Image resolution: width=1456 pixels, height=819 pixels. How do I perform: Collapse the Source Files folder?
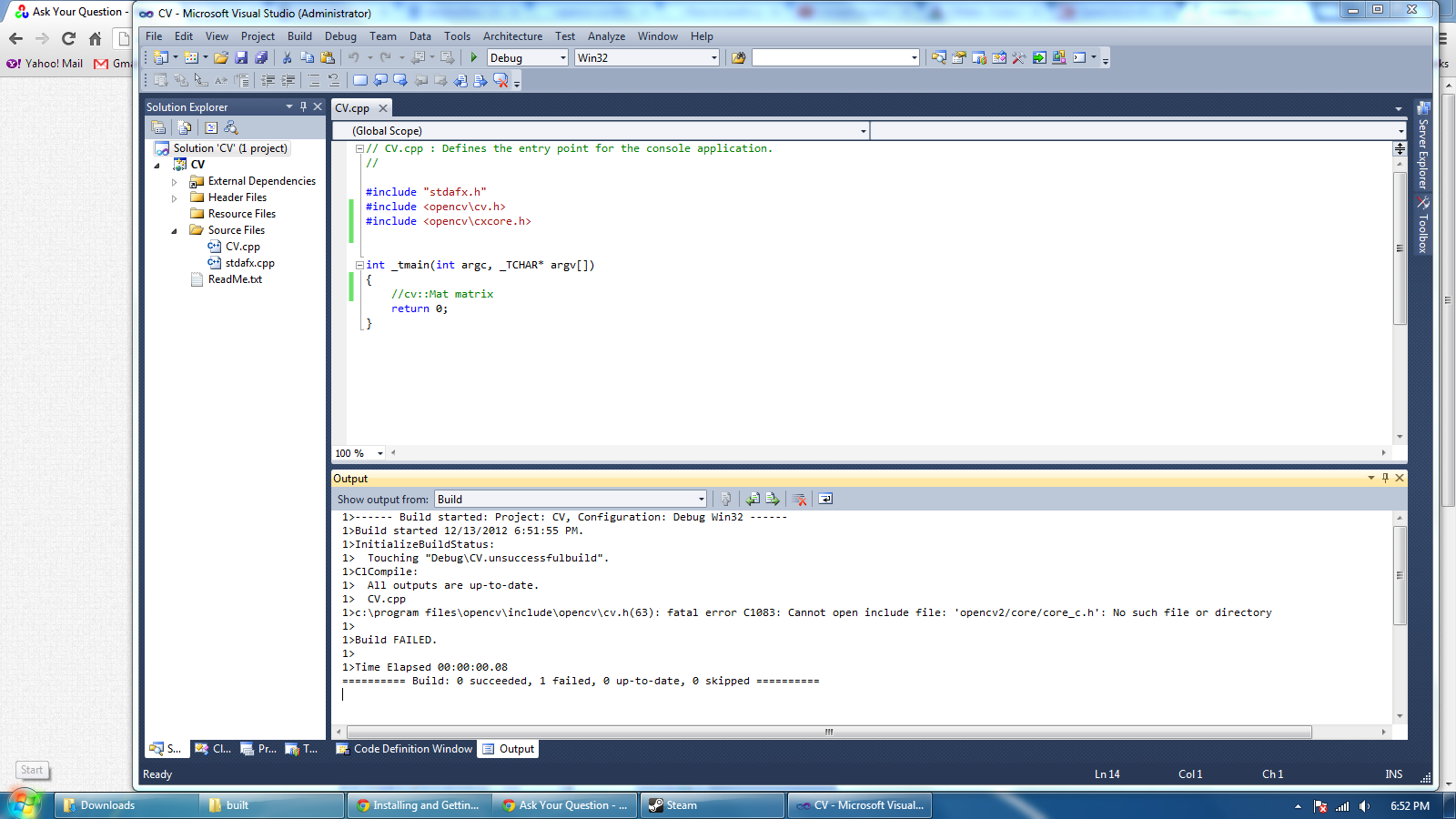pyautogui.click(x=175, y=231)
